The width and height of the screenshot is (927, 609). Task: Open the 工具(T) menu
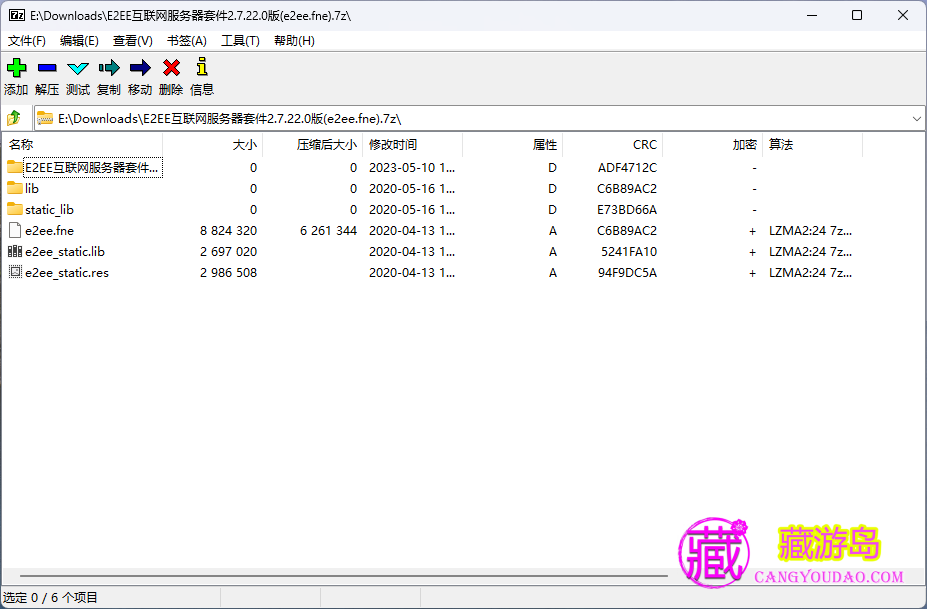240,41
